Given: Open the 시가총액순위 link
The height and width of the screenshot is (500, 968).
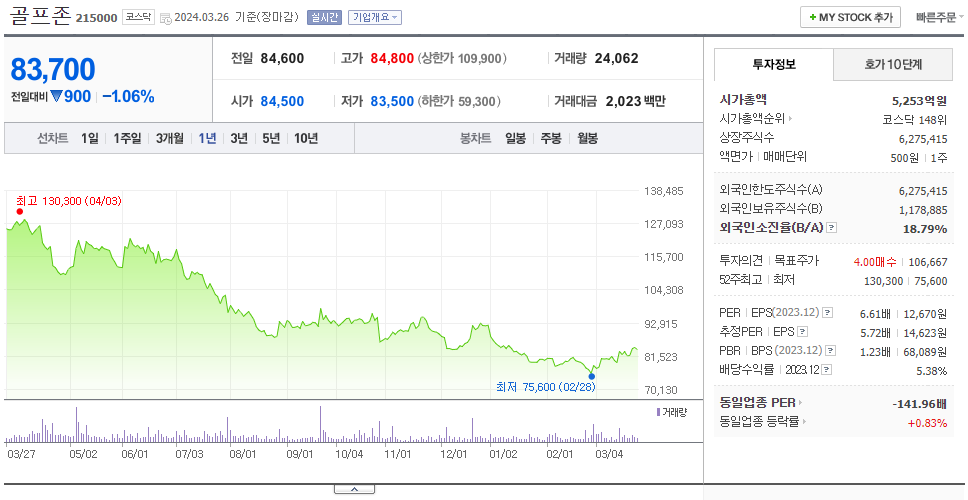Looking at the screenshot, I should 753,119.
